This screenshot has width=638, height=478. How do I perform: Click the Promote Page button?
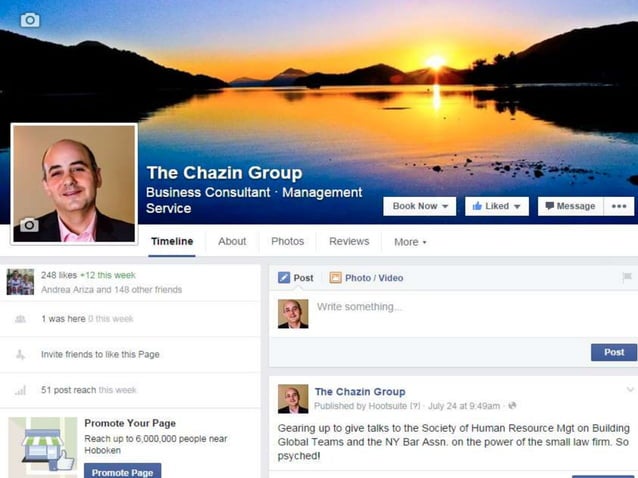122,471
